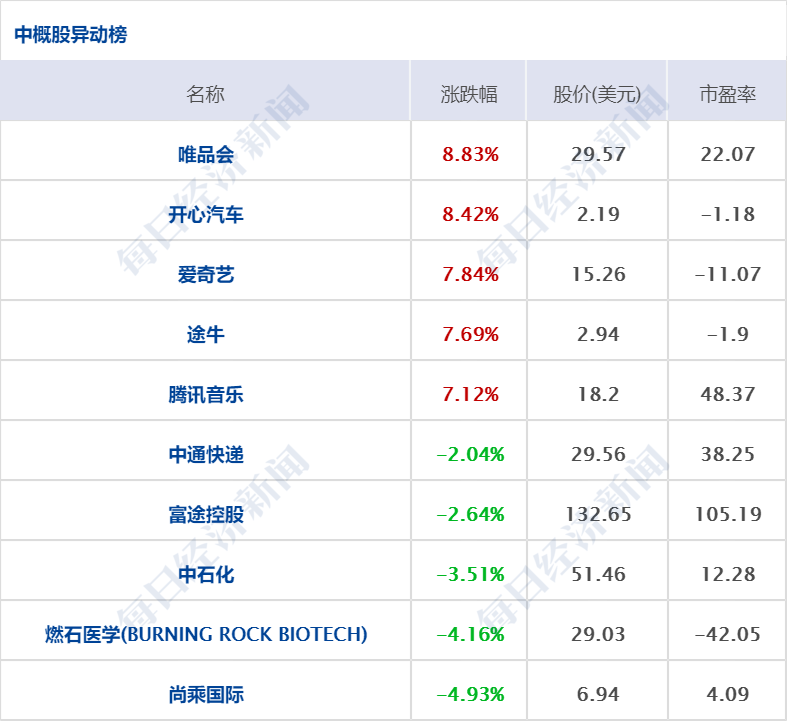The height and width of the screenshot is (721, 787).
Task: Open the 尚乘国际 stock link
Action: tap(206, 694)
